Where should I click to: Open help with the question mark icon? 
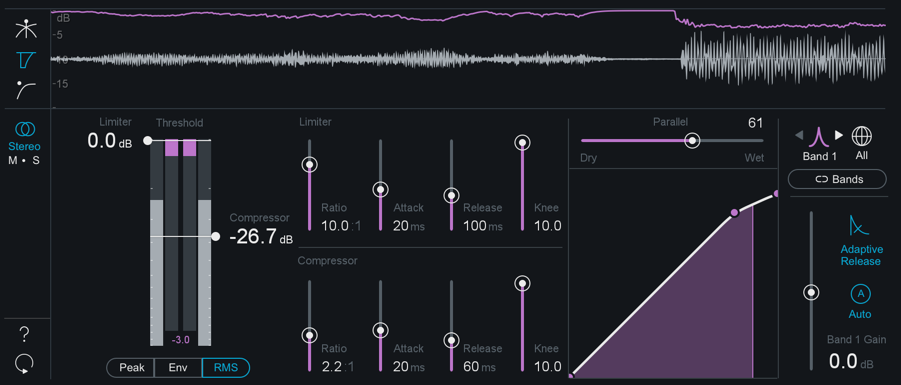[x=24, y=334]
